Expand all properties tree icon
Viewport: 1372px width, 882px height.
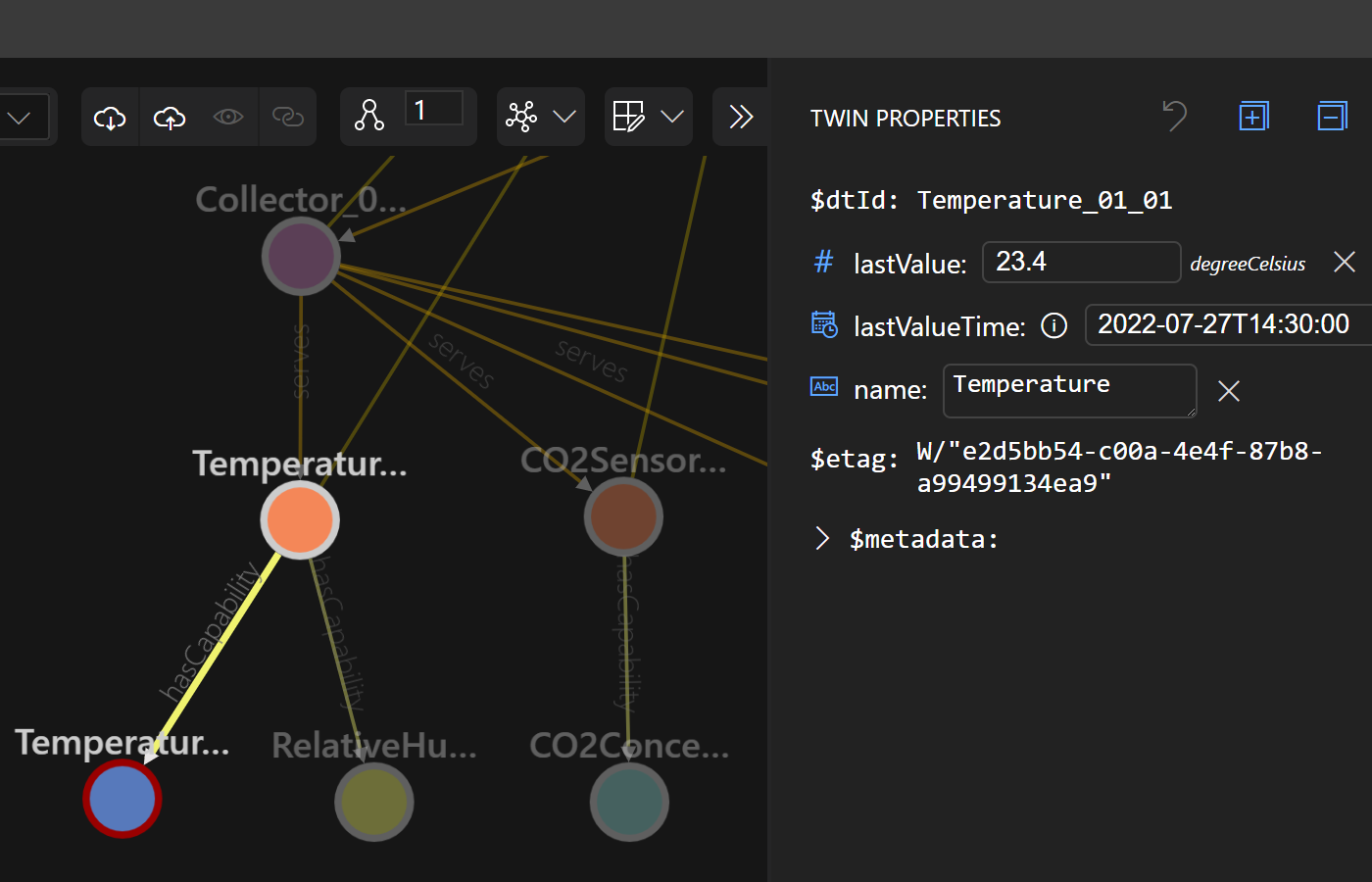[x=1253, y=117]
